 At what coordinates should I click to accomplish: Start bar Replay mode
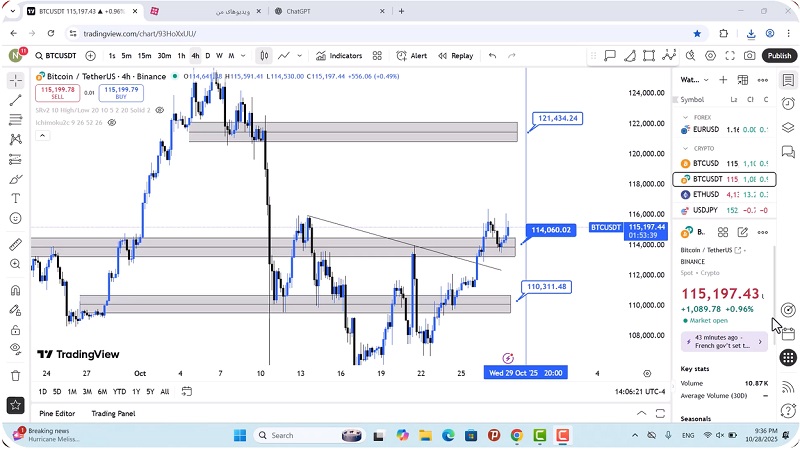(x=455, y=56)
